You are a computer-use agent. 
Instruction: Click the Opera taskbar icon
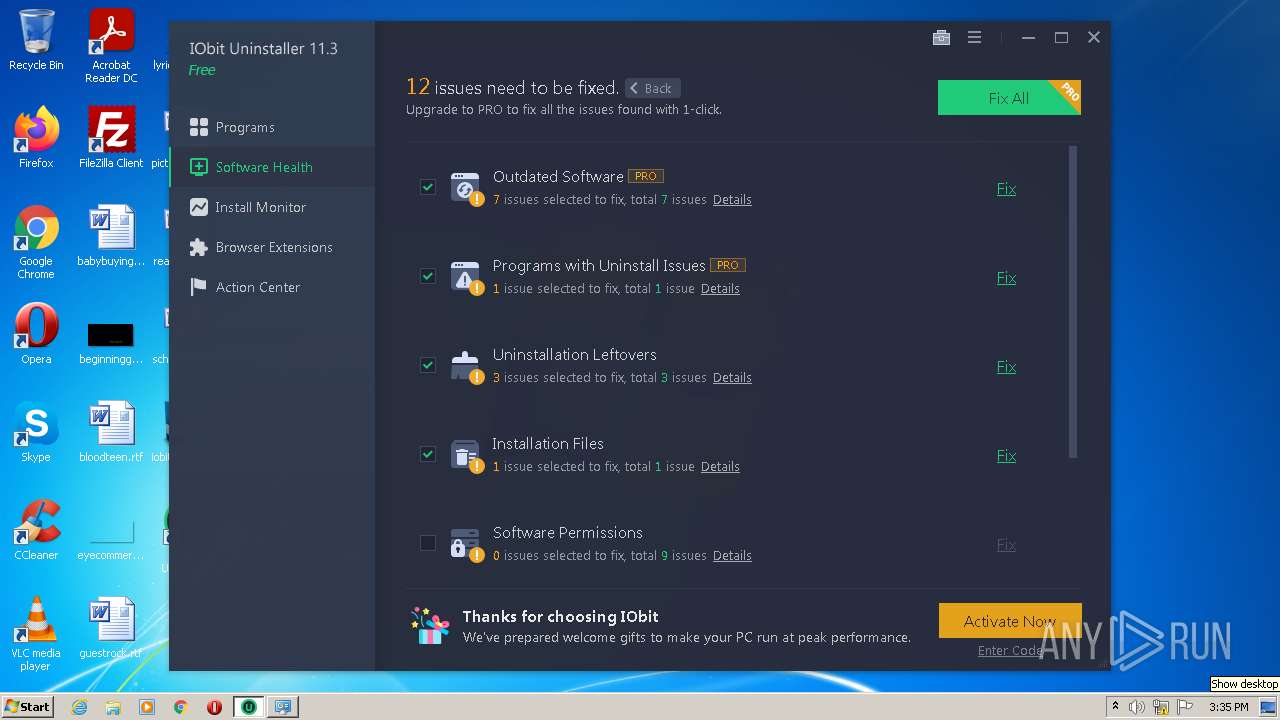214,707
